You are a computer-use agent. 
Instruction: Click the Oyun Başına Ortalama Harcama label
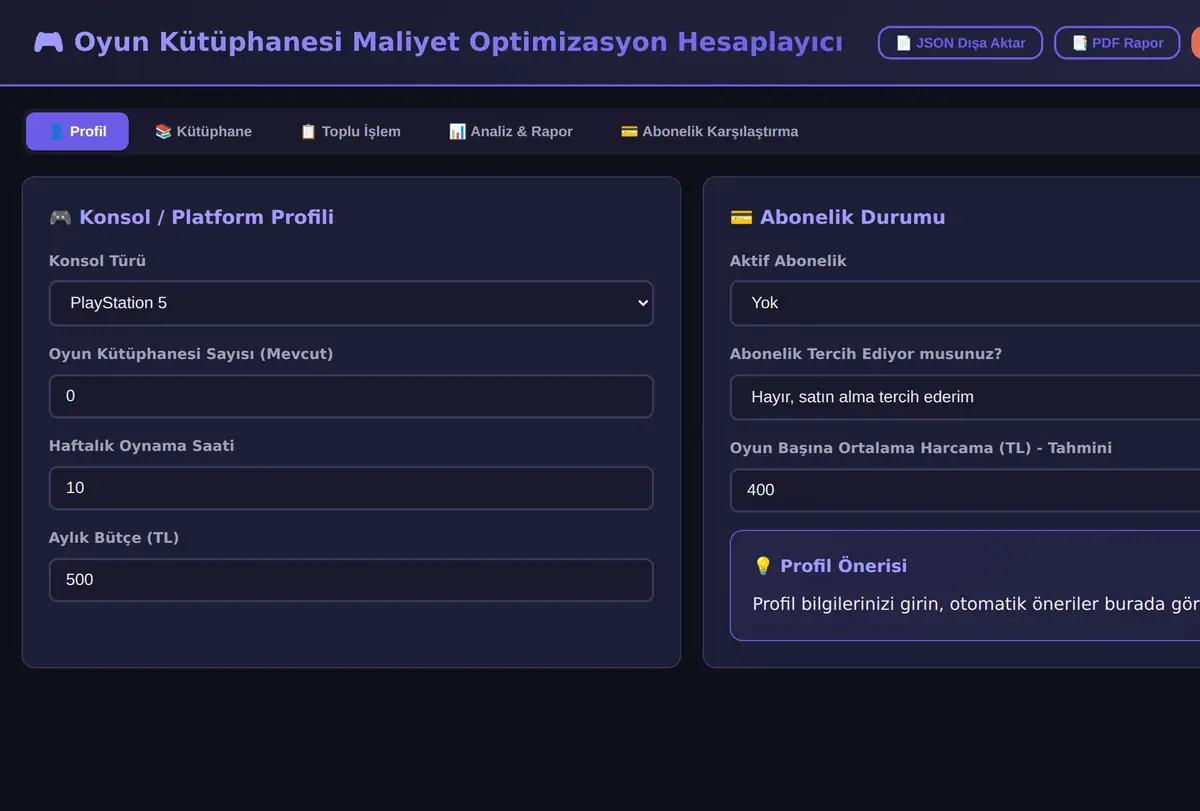[x=921, y=448]
